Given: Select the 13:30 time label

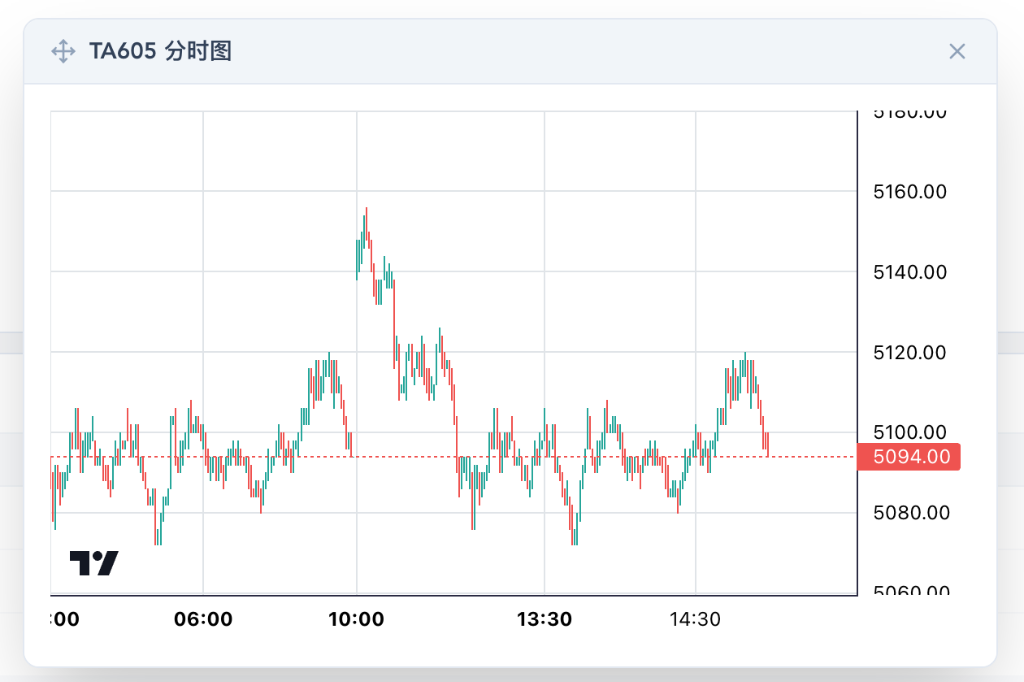Looking at the screenshot, I should coord(546,619).
